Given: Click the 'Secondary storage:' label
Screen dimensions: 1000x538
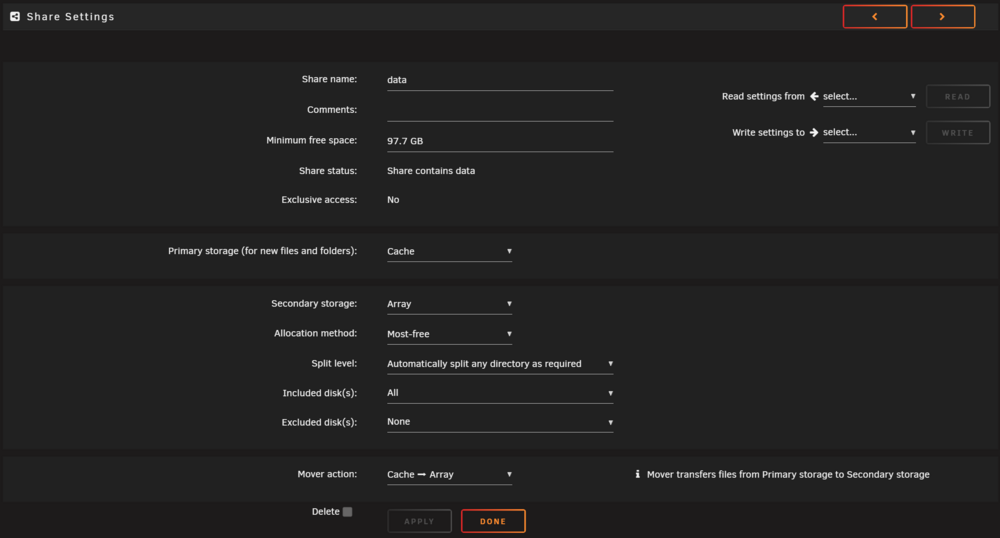Looking at the screenshot, I should (x=314, y=303).
